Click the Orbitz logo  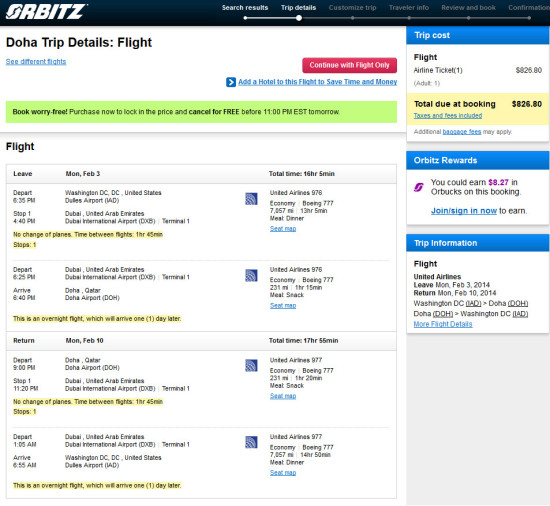pos(46,12)
